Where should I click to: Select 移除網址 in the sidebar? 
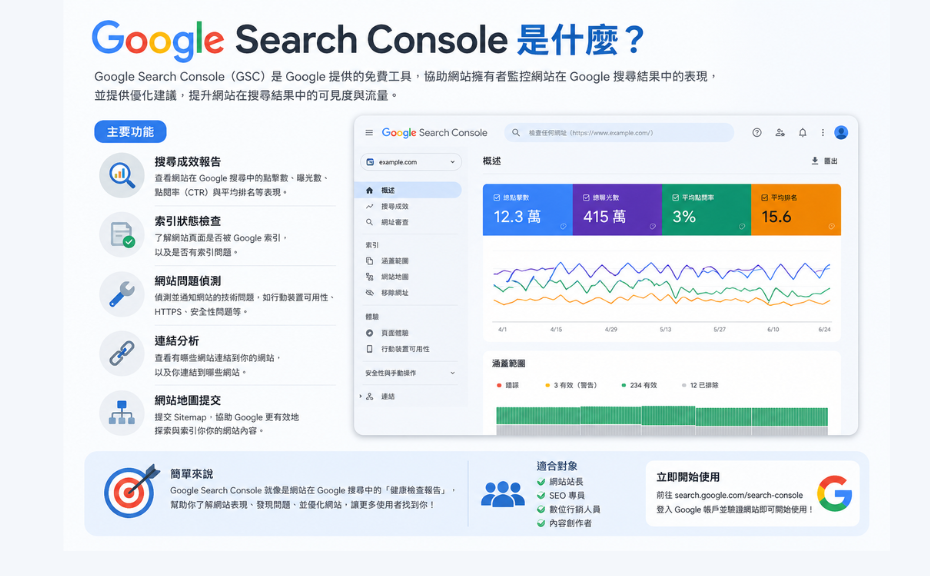pyautogui.click(x=394, y=293)
